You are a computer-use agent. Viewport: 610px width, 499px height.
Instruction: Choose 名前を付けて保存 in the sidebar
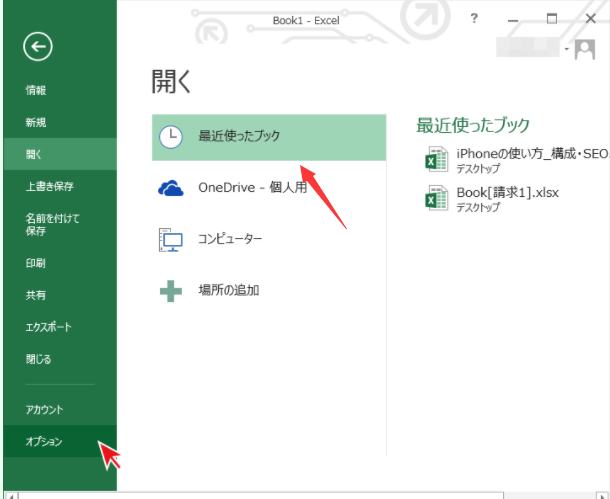point(60,224)
